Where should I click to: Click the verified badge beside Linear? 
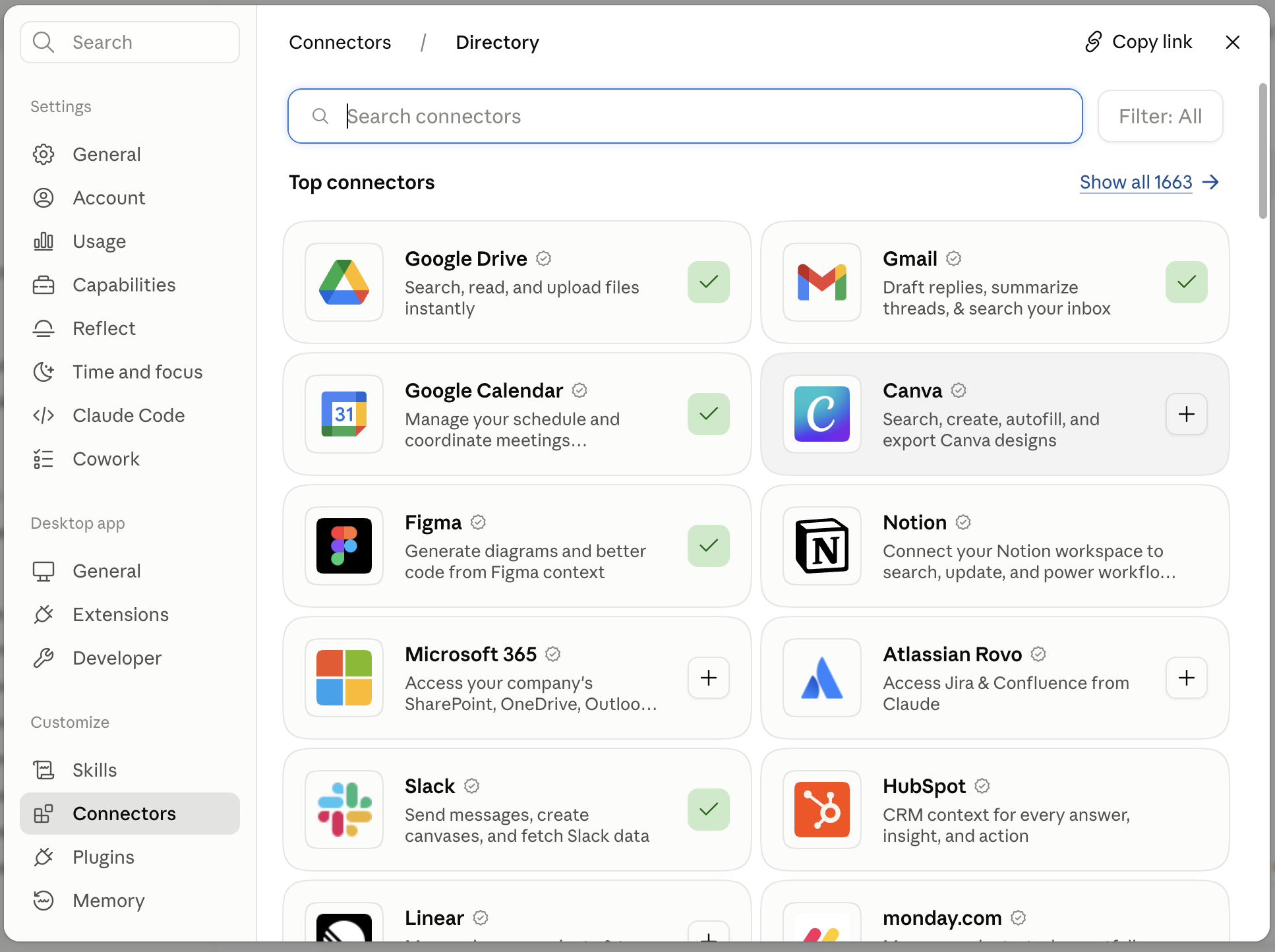tap(481, 918)
